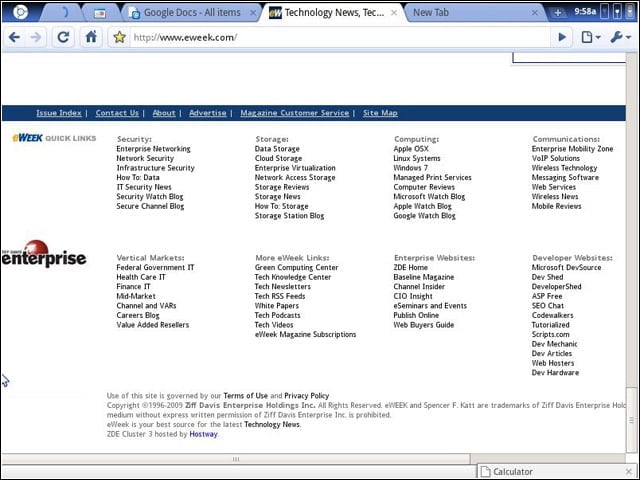Open the wrench tools menu
Screen dimensions: 640x480
point(620,38)
